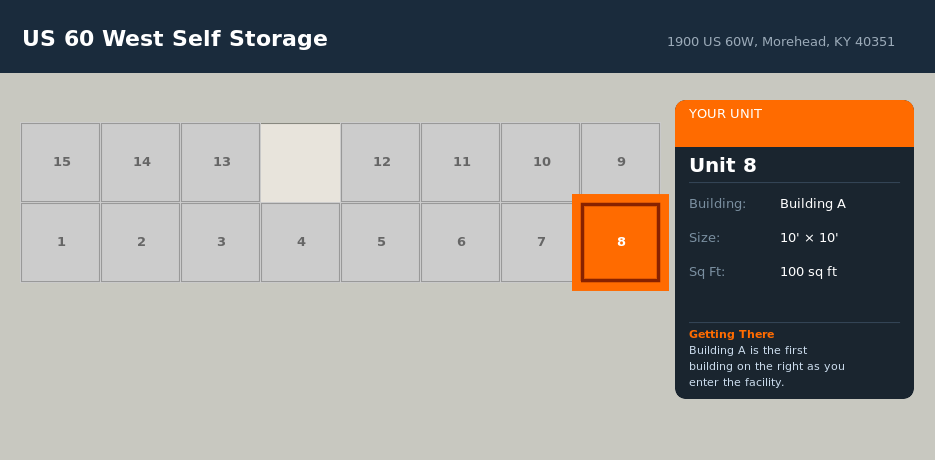Click unit 6 in the bottom row
The image size is (935, 460).
[x=460, y=242]
